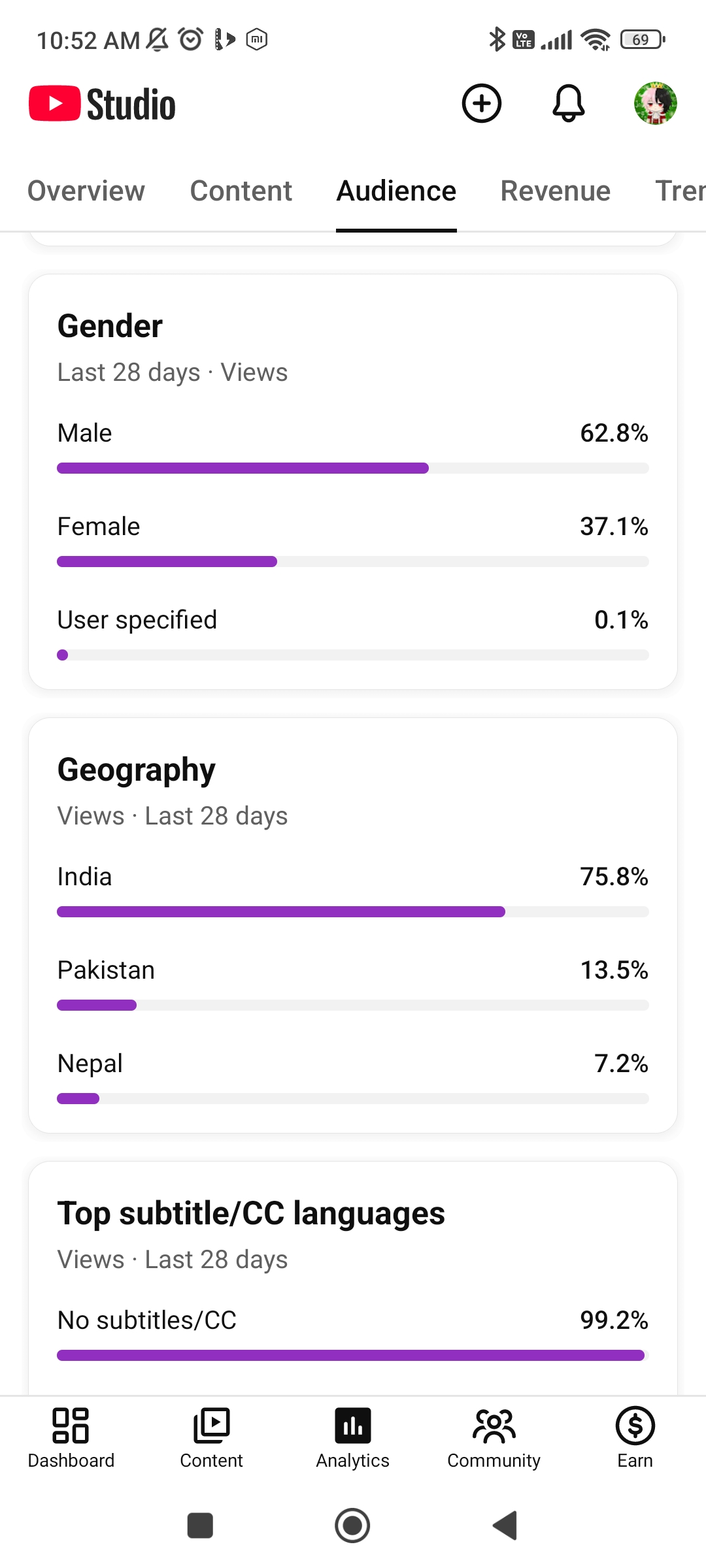
Task: Tap the Male percentage bar
Action: [353, 468]
